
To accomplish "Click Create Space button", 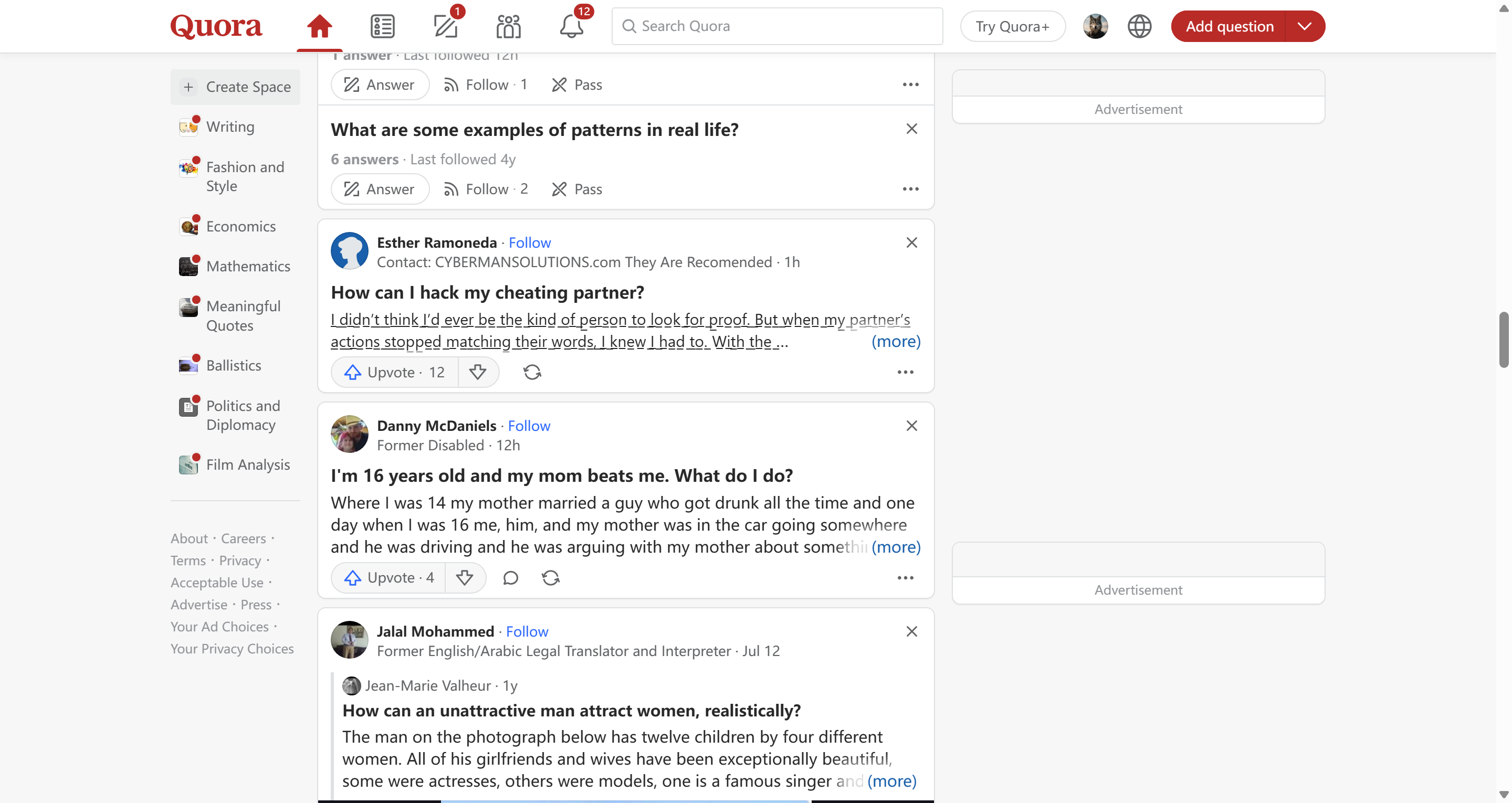I will coord(235,87).
